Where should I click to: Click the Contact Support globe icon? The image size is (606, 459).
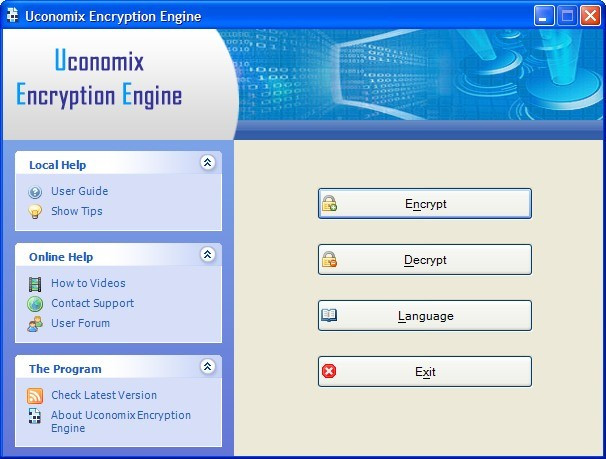click(x=35, y=304)
